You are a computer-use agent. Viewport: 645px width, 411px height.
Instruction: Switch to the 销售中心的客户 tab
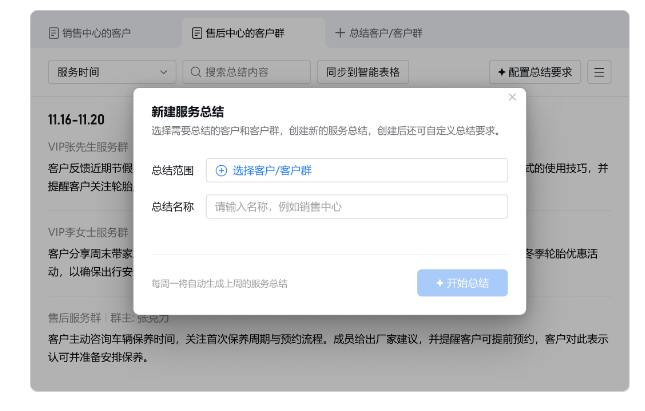[97, 33]
